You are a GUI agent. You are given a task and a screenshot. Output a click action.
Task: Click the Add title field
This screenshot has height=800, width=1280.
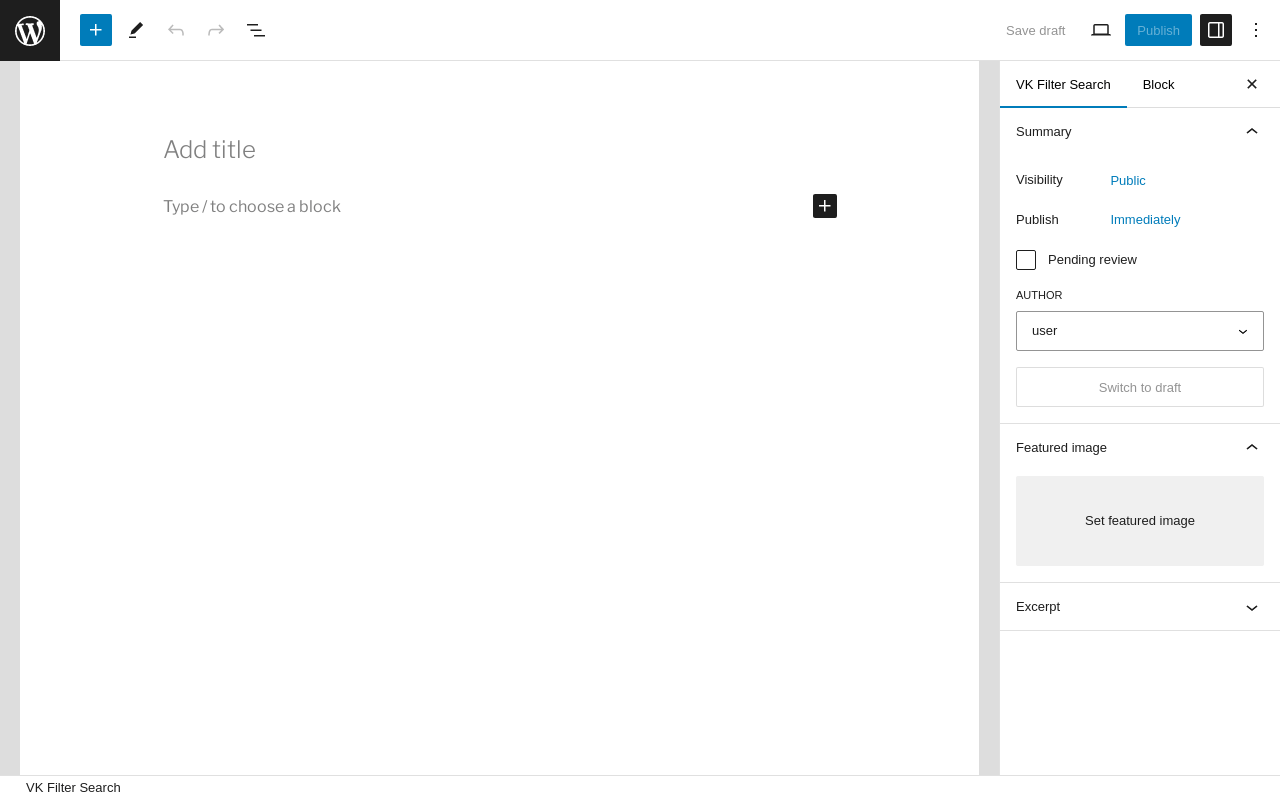tap(500, 150)
